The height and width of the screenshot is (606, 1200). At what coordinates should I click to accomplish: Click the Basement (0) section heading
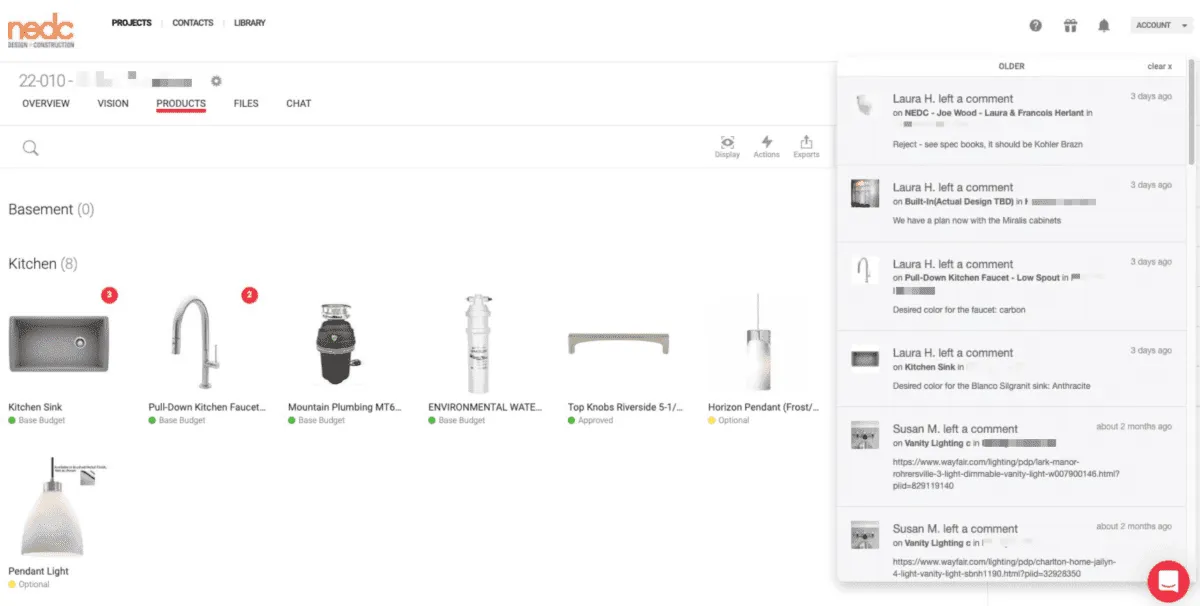point(51,210)
